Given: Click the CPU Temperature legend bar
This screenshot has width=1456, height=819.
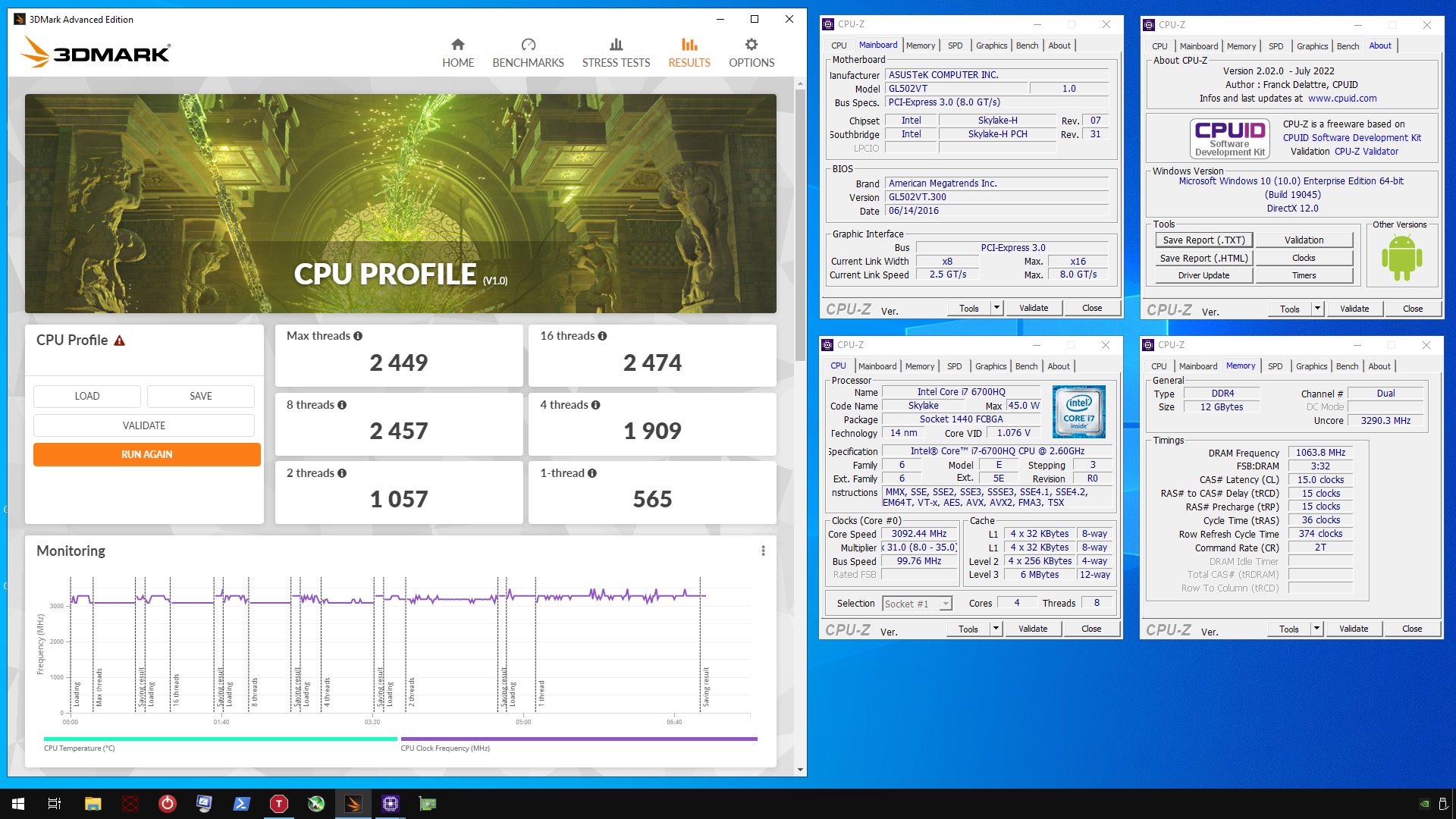Looking at the screenshot, I should [220, 739].
